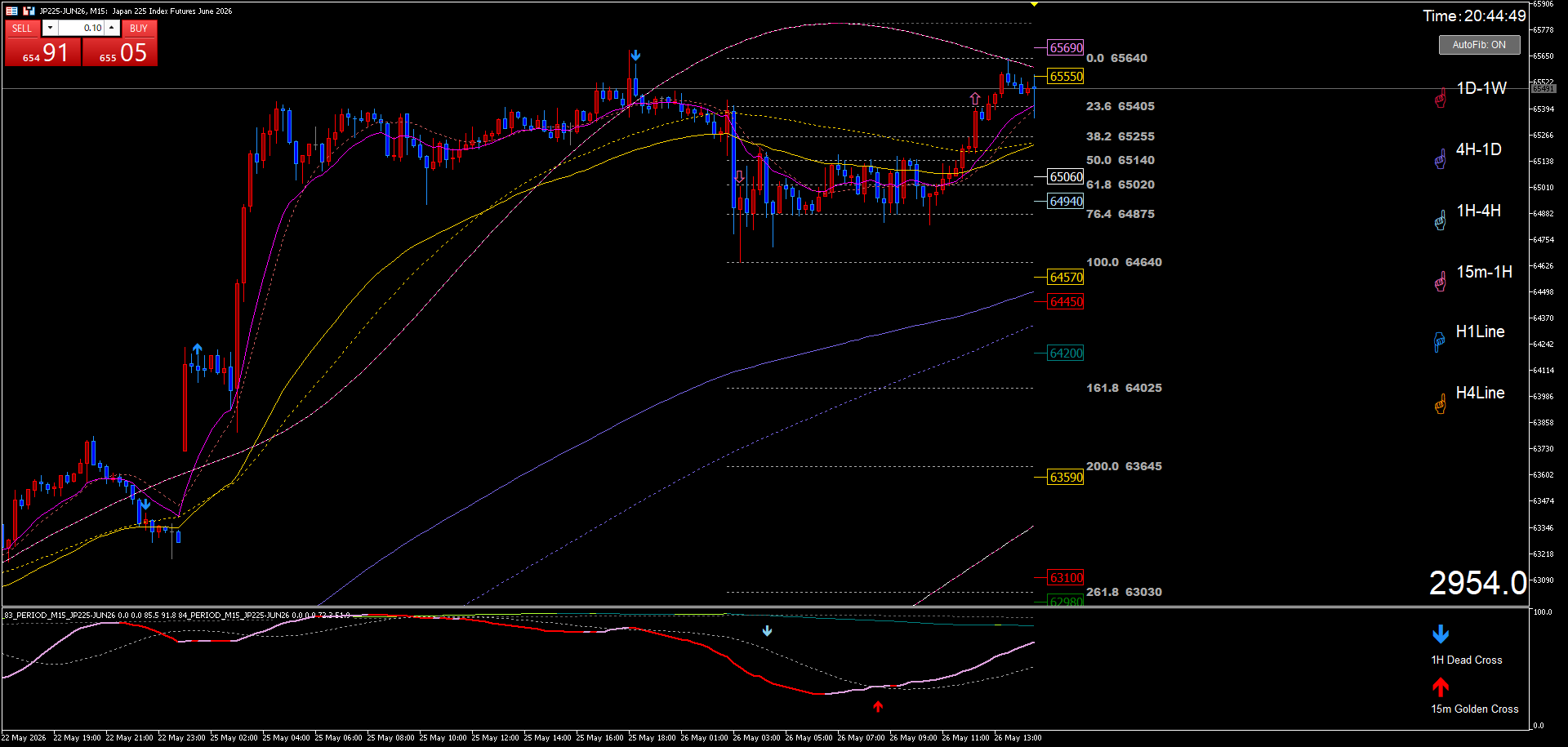
Task: Click the blue 1H Dead Cross arrow
Action: pos(1441,634)
